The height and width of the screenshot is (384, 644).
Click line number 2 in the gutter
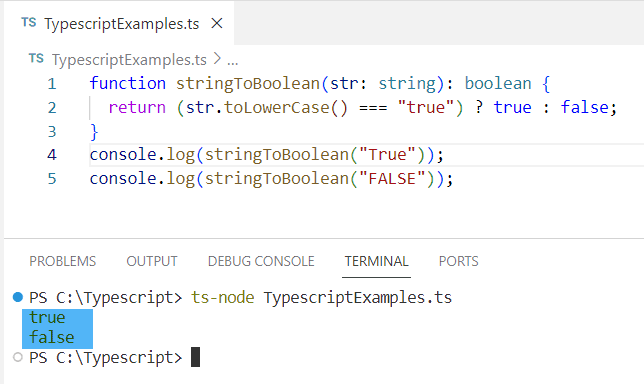[52, 108]
